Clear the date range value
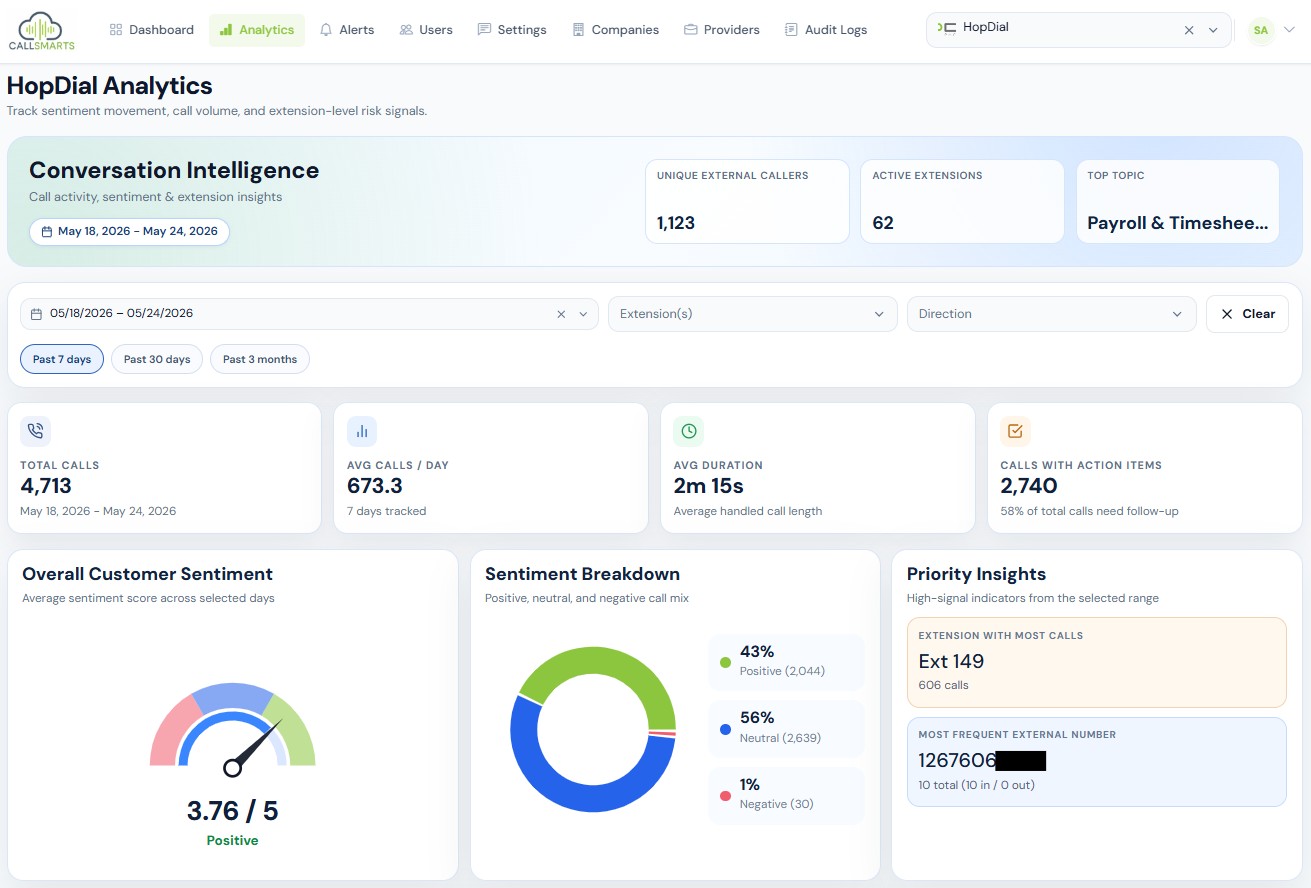 click(561, 314)
